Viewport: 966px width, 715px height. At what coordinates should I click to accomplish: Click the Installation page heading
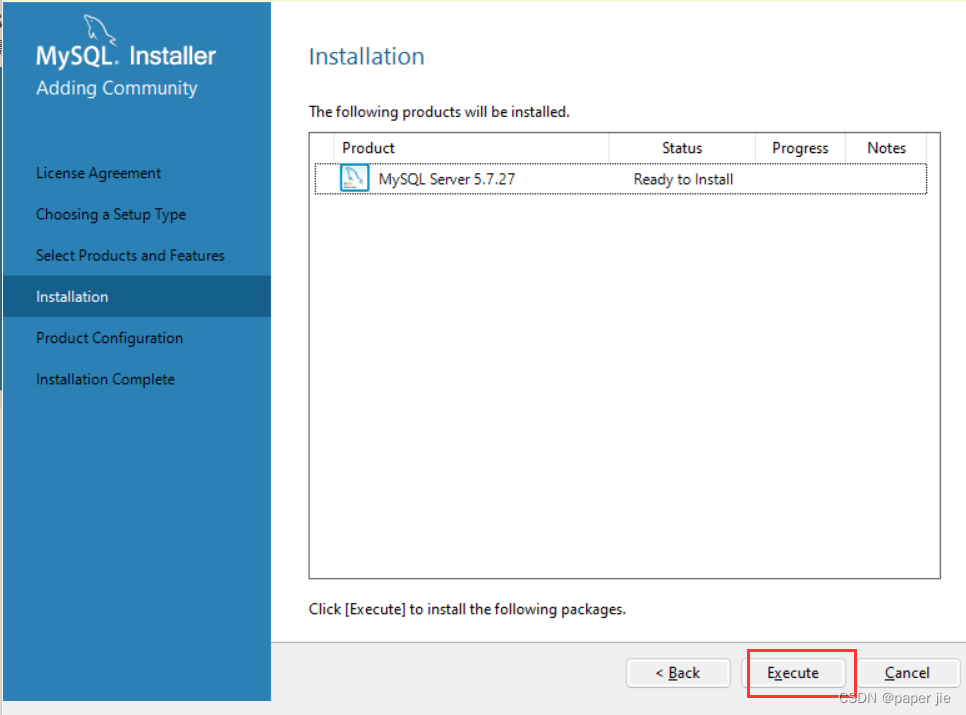click(367, 57)
